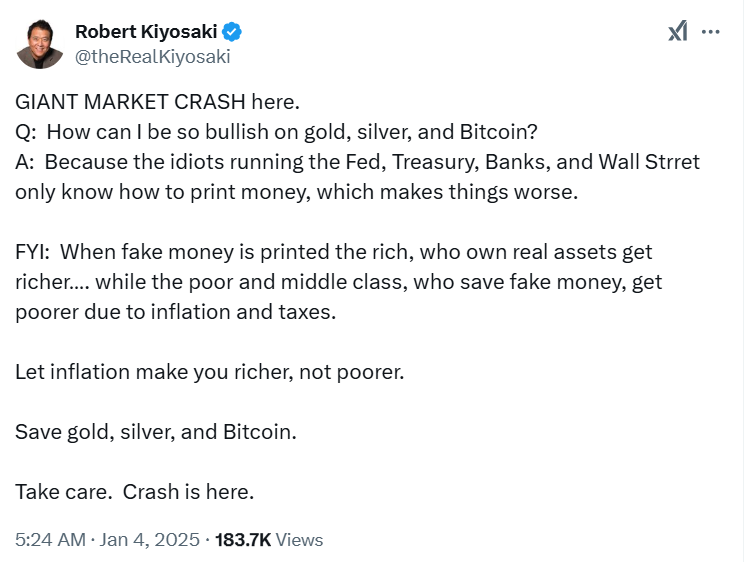Open the @theRealKiyosaki handle link

(x=153, y=57)
